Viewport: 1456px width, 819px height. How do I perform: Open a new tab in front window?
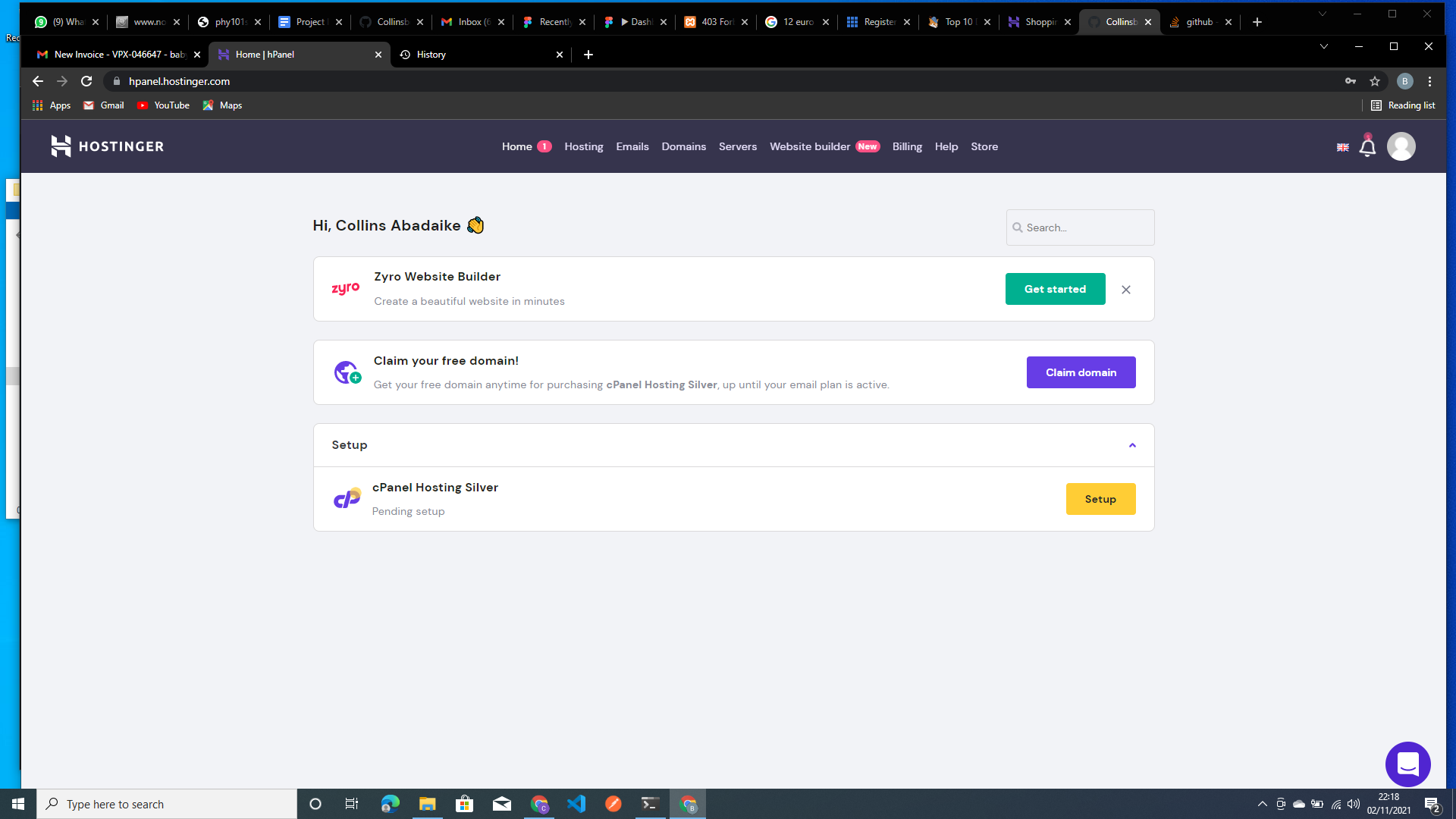coord(588,55)
